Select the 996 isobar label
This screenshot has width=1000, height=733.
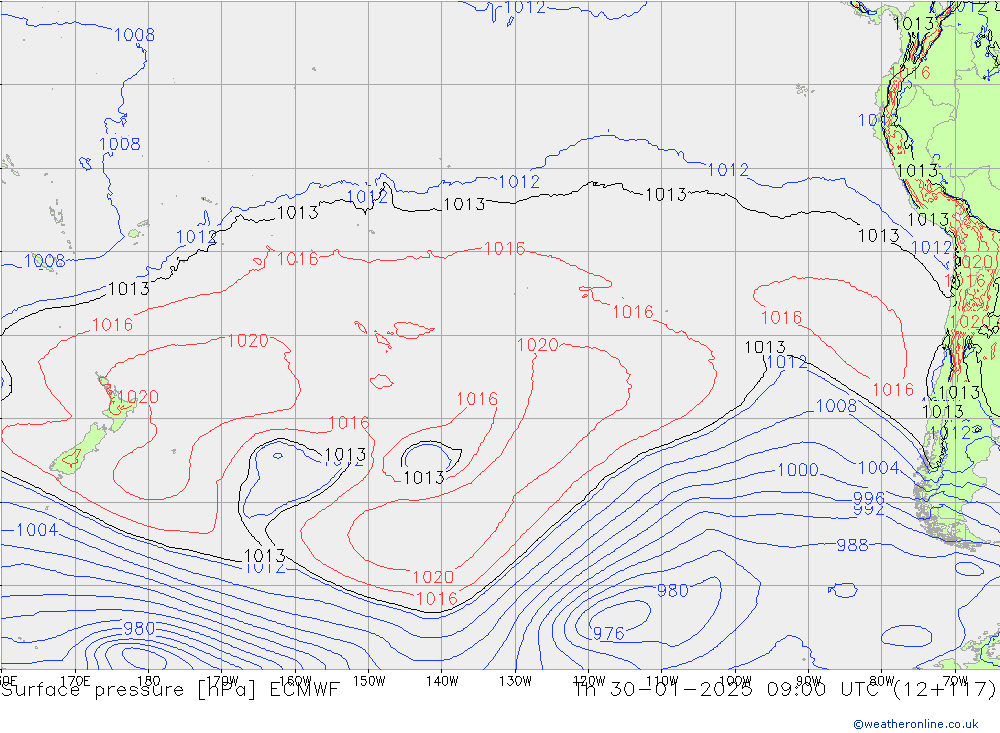click(x=868, y=498)
